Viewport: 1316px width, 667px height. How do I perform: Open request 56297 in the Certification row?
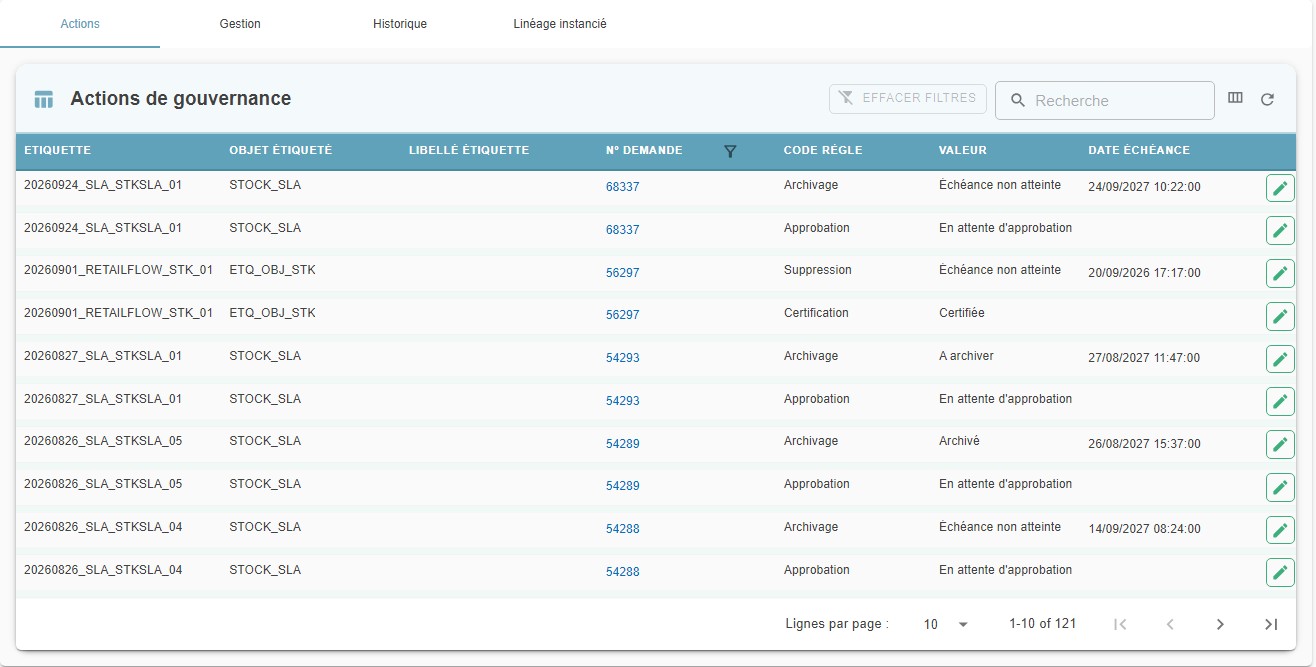(x=622, y=315)
